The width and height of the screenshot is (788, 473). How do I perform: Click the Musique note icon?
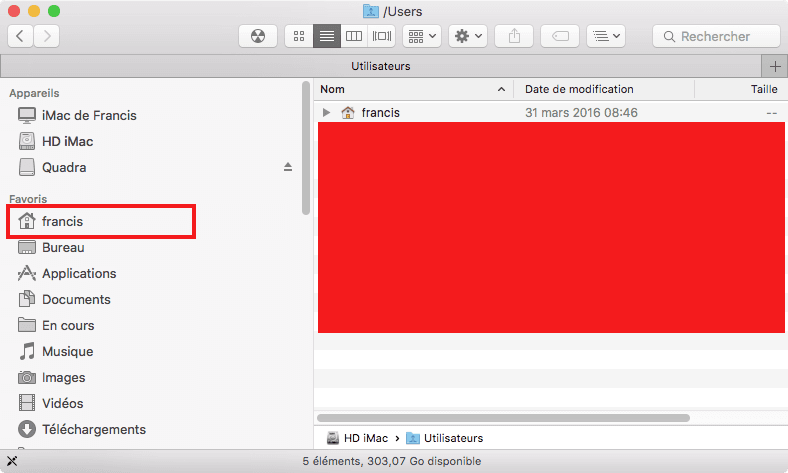[x=27, y=351]
